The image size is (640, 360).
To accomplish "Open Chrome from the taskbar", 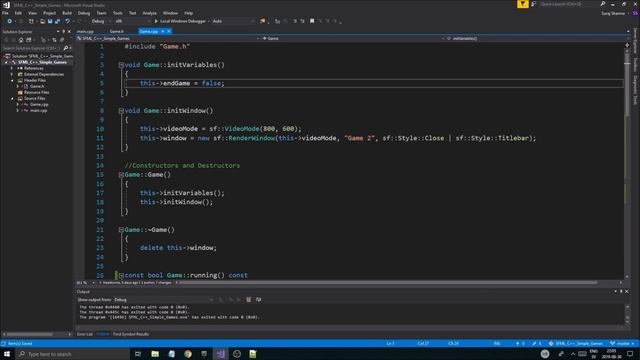I will 188,354.
